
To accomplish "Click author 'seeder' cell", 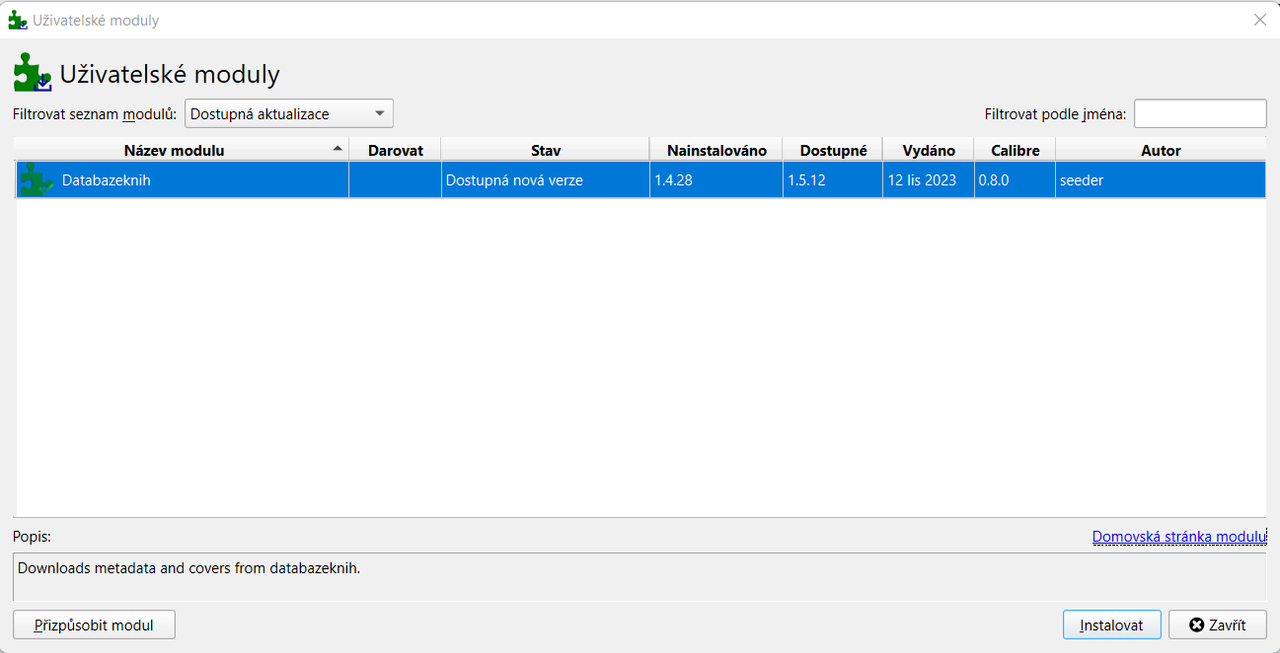I will [x=1161, y=181].
